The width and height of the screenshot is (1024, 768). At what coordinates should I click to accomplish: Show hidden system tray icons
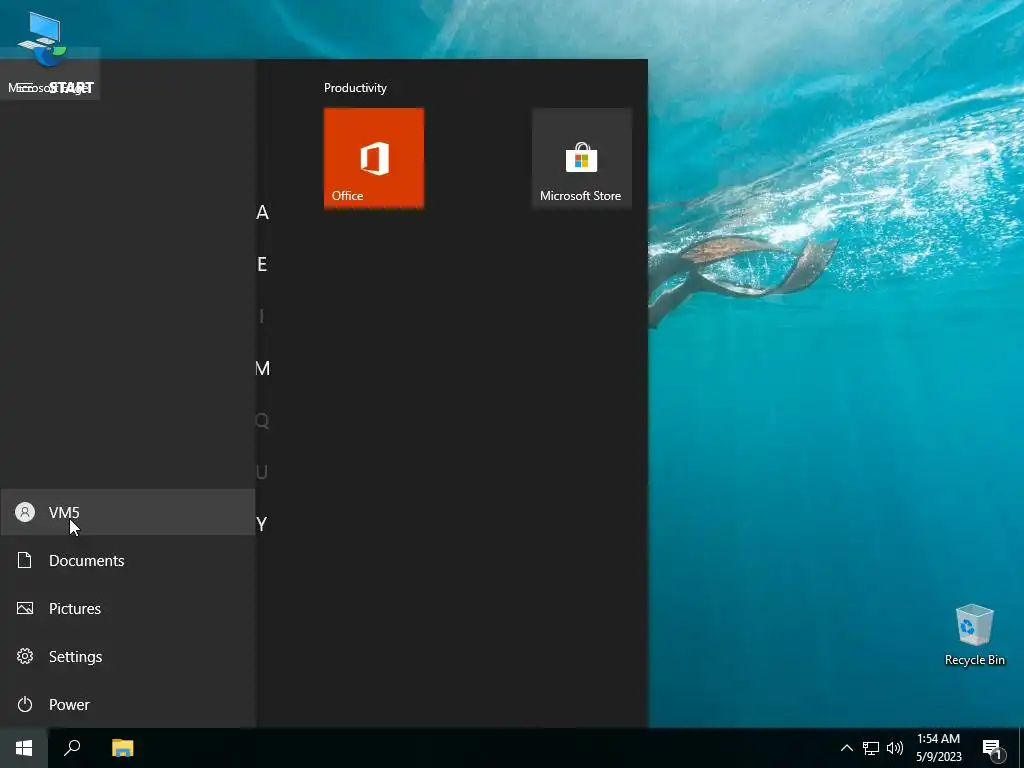[x=846, y=748]
